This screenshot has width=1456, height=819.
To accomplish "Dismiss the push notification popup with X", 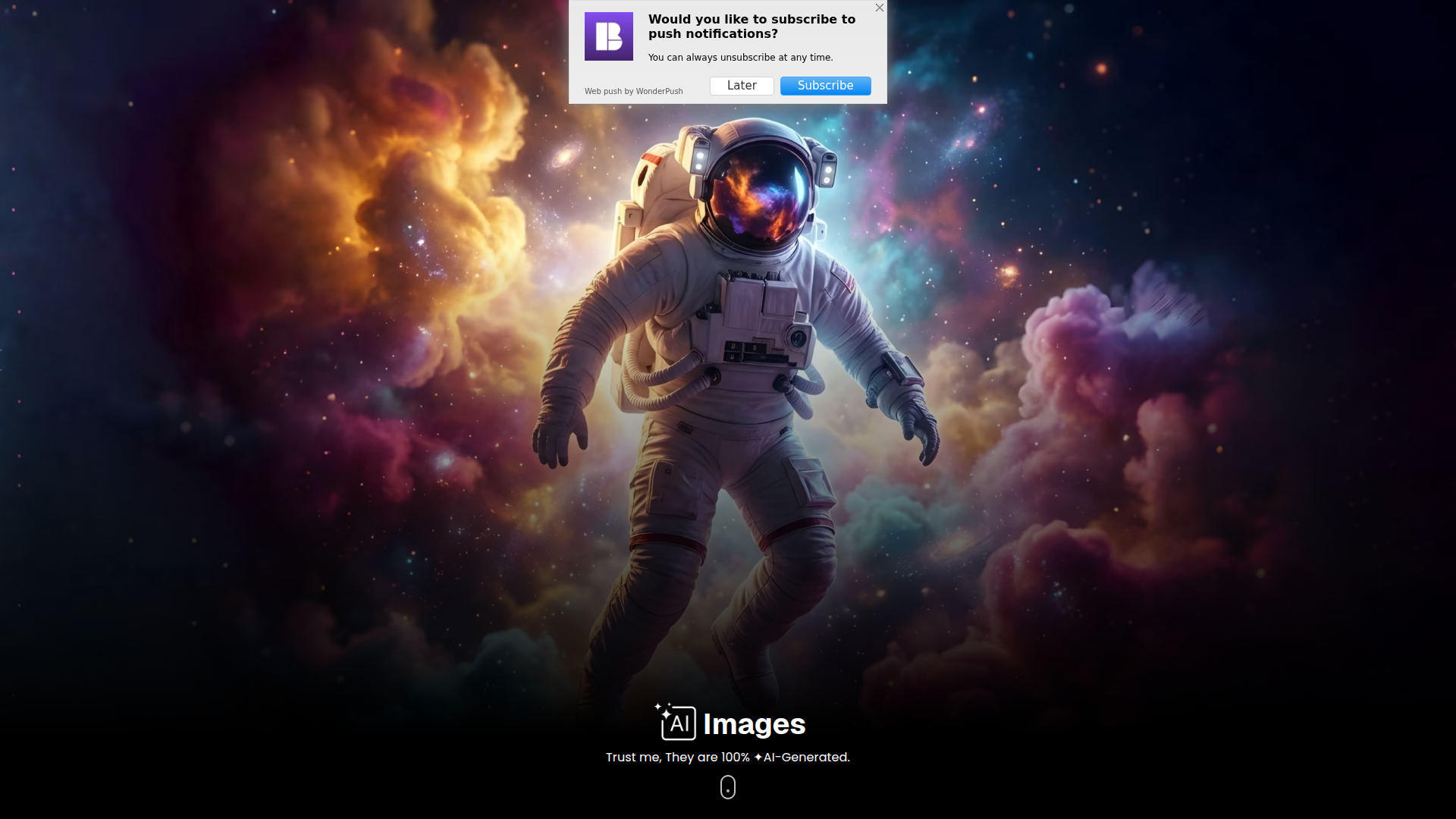I will click(879, 8).
